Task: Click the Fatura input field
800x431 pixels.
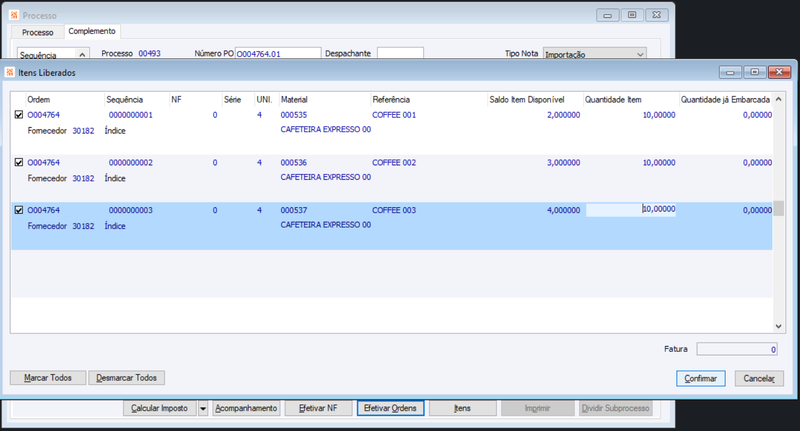Action: pos(737,349)
